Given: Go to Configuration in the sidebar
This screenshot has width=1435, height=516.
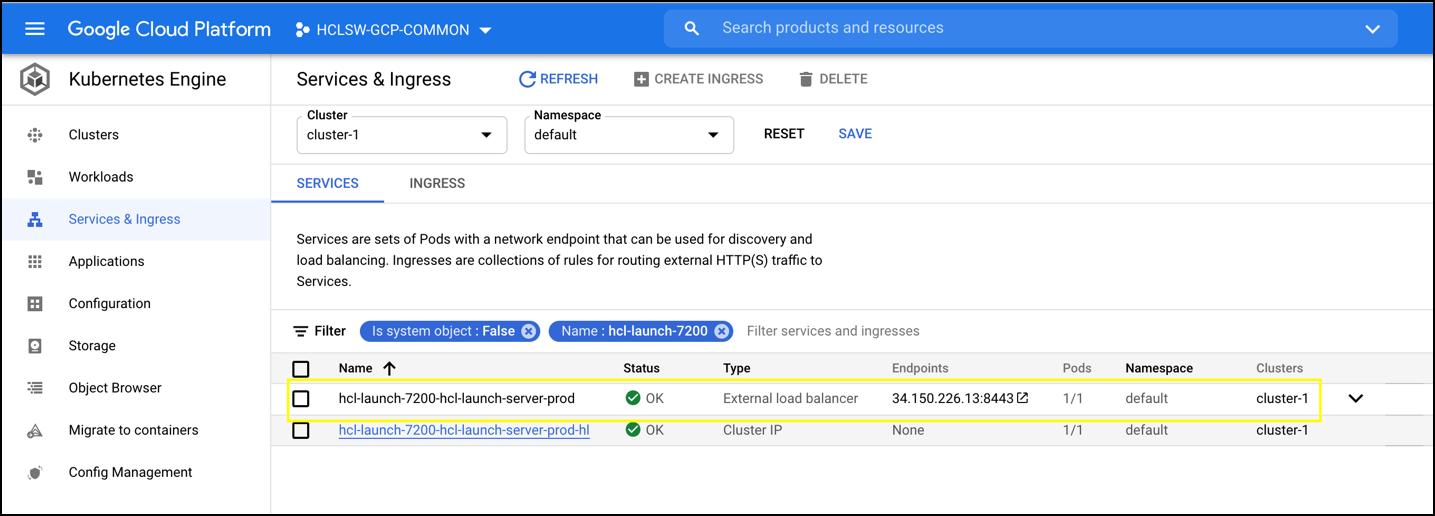Looking at the screenshot, I should click(110, 303).
